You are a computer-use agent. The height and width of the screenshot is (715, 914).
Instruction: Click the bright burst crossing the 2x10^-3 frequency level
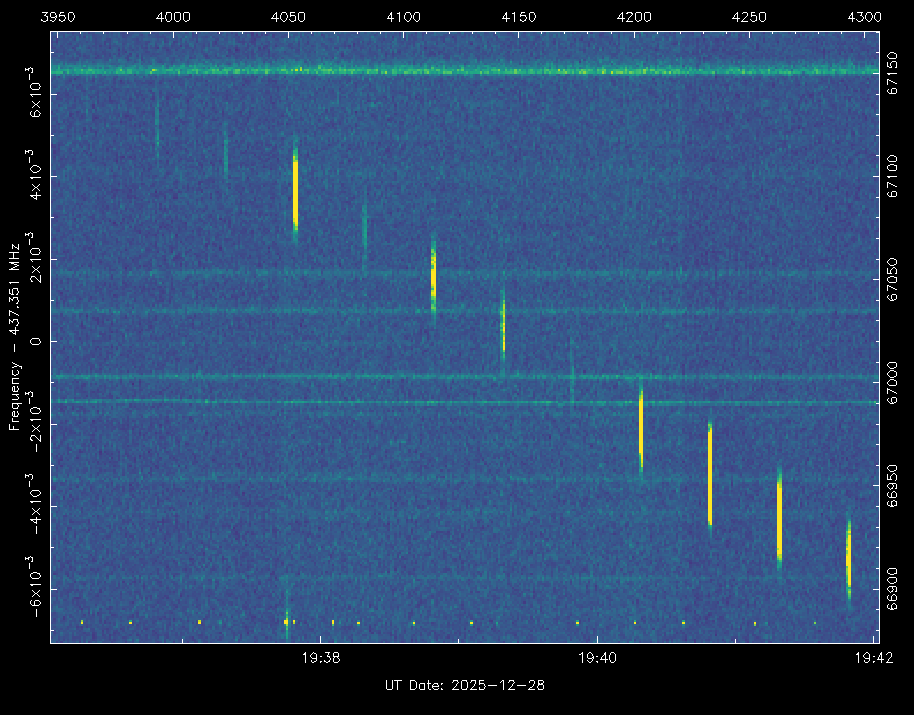coord(433,275)
